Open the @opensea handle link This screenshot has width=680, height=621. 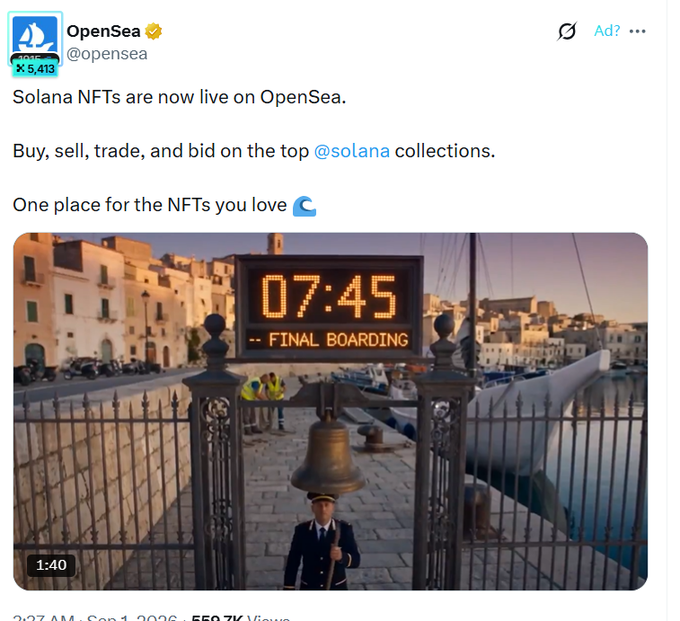point(107,54)
